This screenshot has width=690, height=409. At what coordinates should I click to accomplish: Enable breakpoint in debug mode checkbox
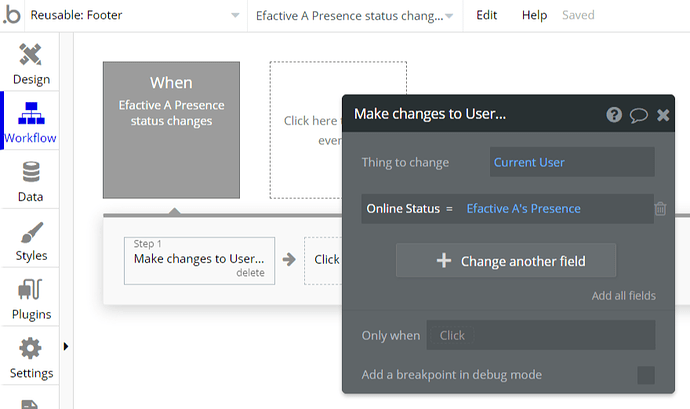646,375
